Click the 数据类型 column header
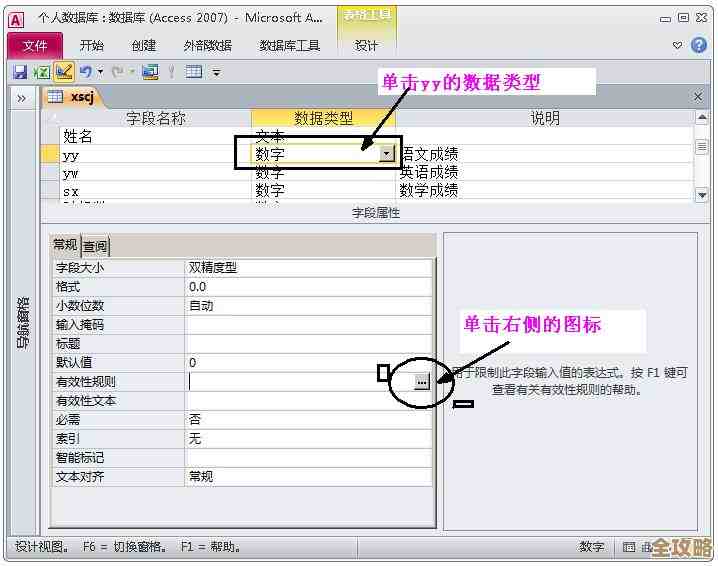718x566 pixels. [323, 118]
